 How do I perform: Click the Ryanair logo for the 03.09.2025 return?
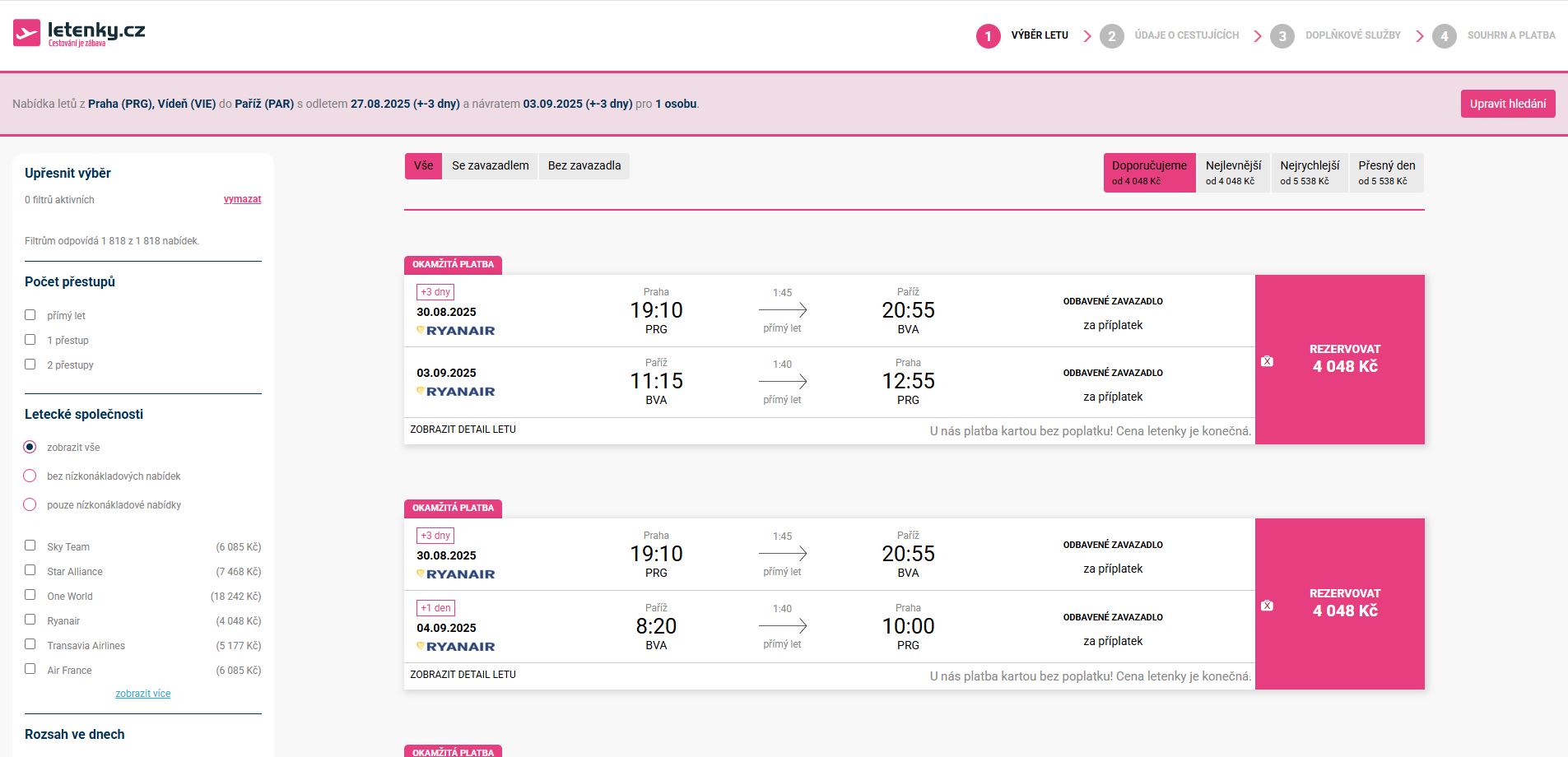pos(456,392)
